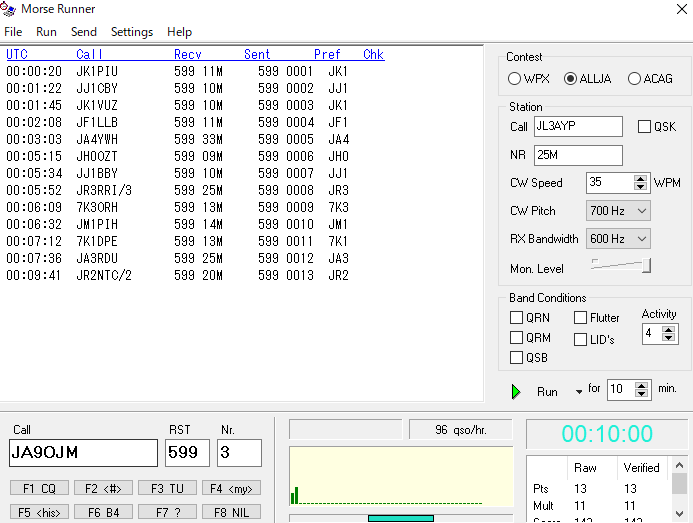
Task: Click the Call entry field with JA9OJM
Action: 83,453
